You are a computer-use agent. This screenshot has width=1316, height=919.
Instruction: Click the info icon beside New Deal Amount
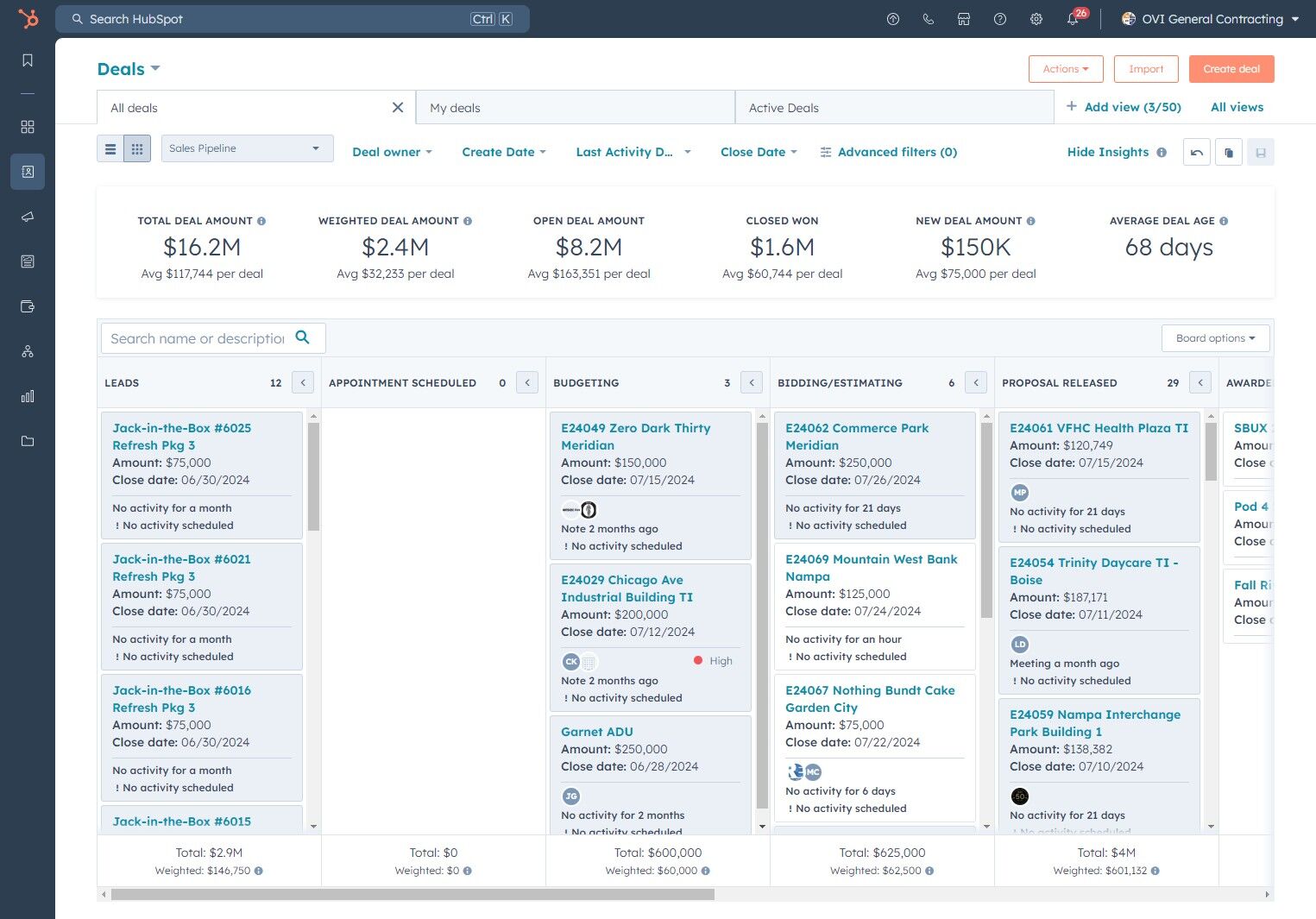[x=1031, y=221]
